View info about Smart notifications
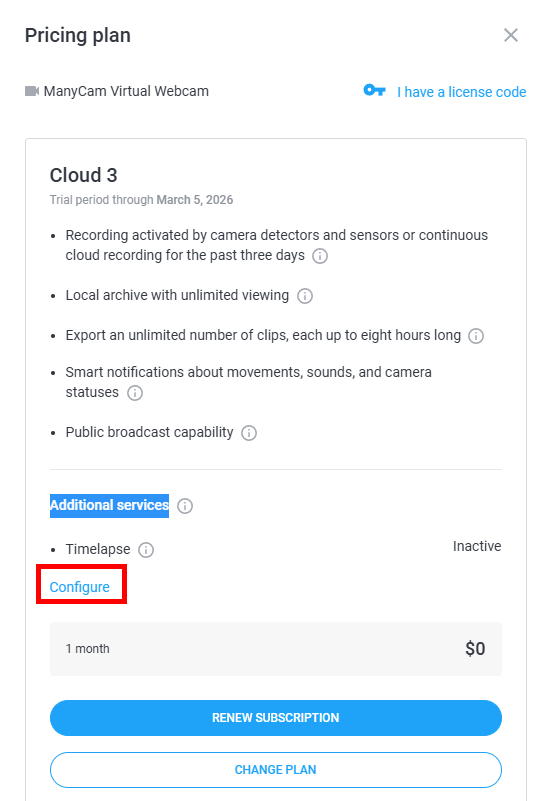The width and height of the screenshot is (554, 801). 135,393
